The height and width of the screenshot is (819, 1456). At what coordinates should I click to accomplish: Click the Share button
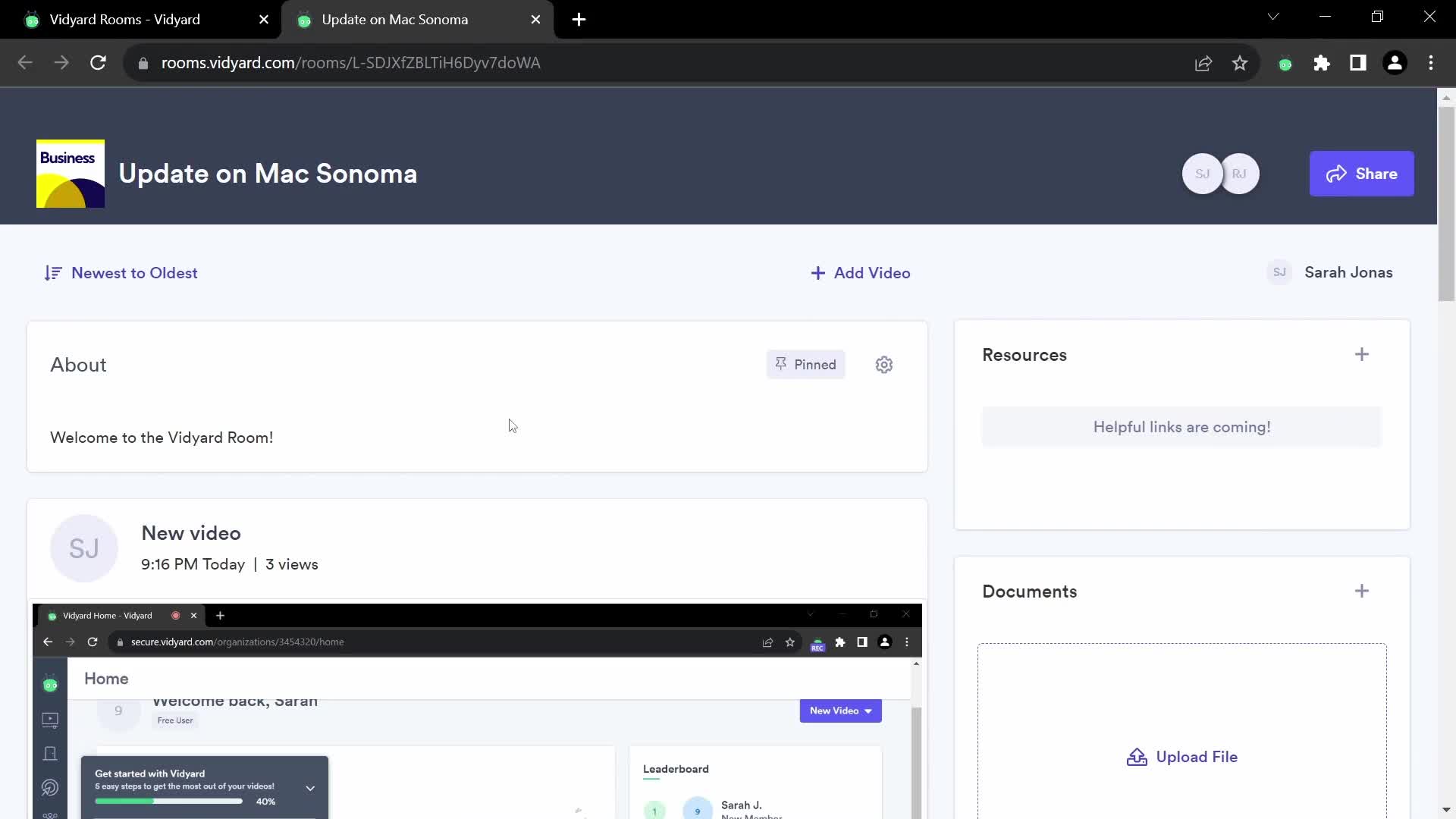tap(1362, 174)
